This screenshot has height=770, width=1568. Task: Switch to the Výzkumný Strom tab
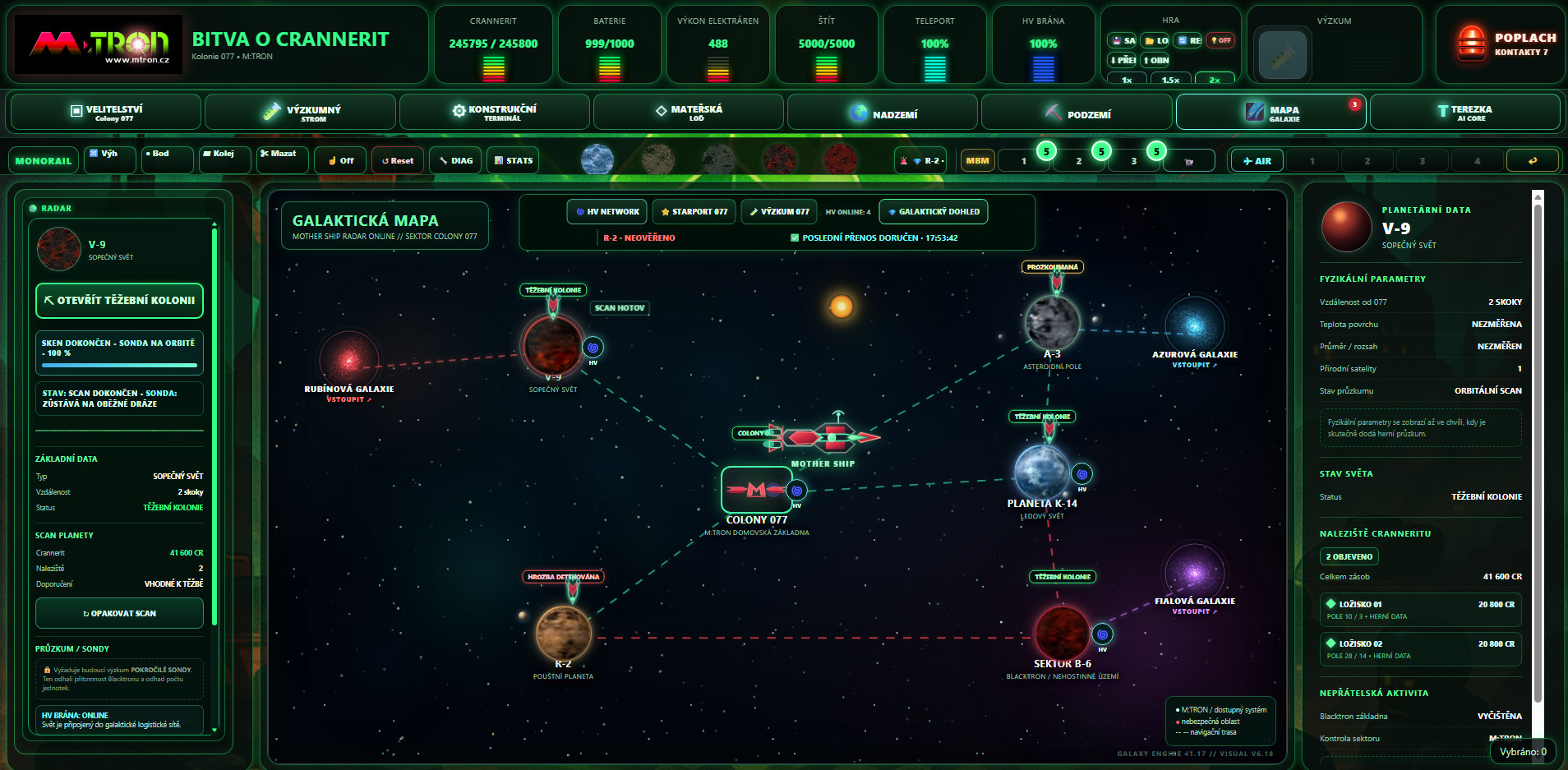(300, 113)
